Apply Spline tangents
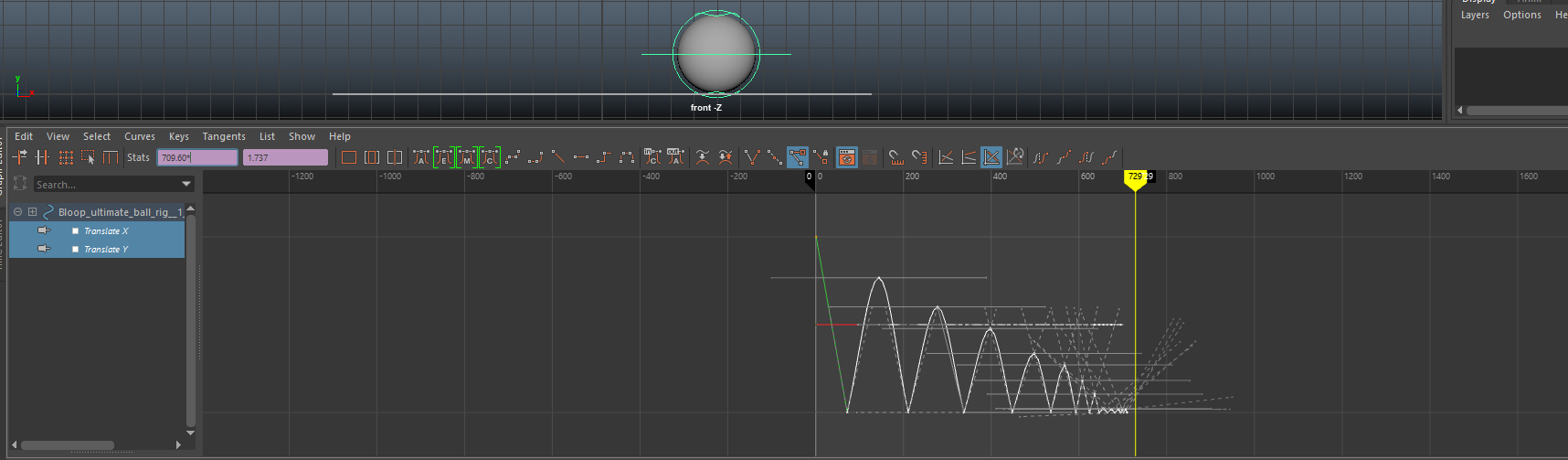Screen dimensions: 1568x460 tap(512, 157)
